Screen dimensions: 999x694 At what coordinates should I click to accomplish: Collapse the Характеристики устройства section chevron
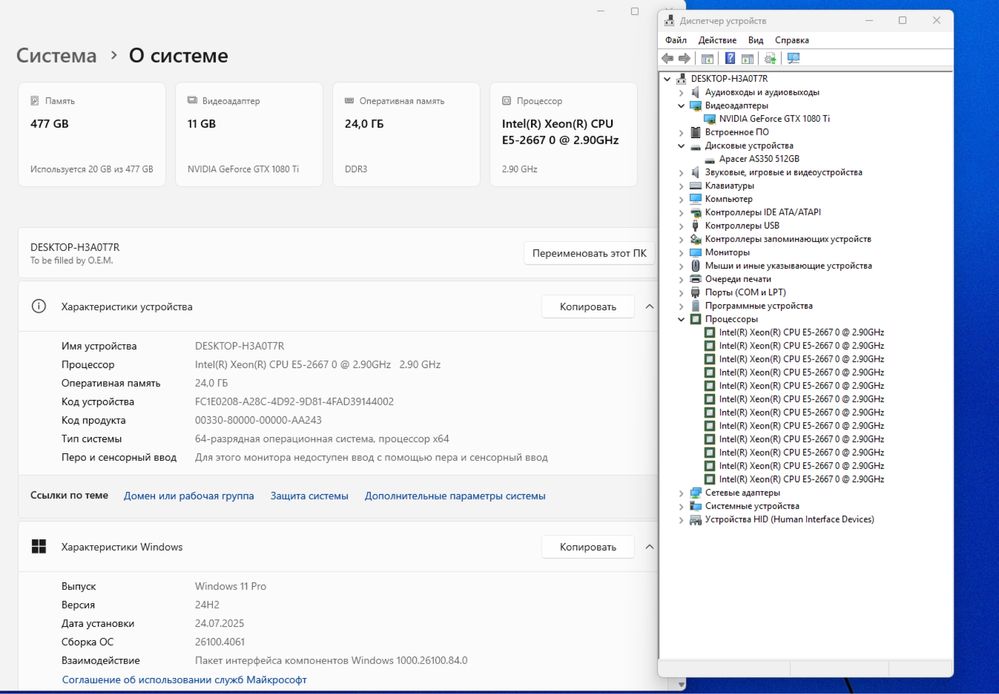[649, 307]
